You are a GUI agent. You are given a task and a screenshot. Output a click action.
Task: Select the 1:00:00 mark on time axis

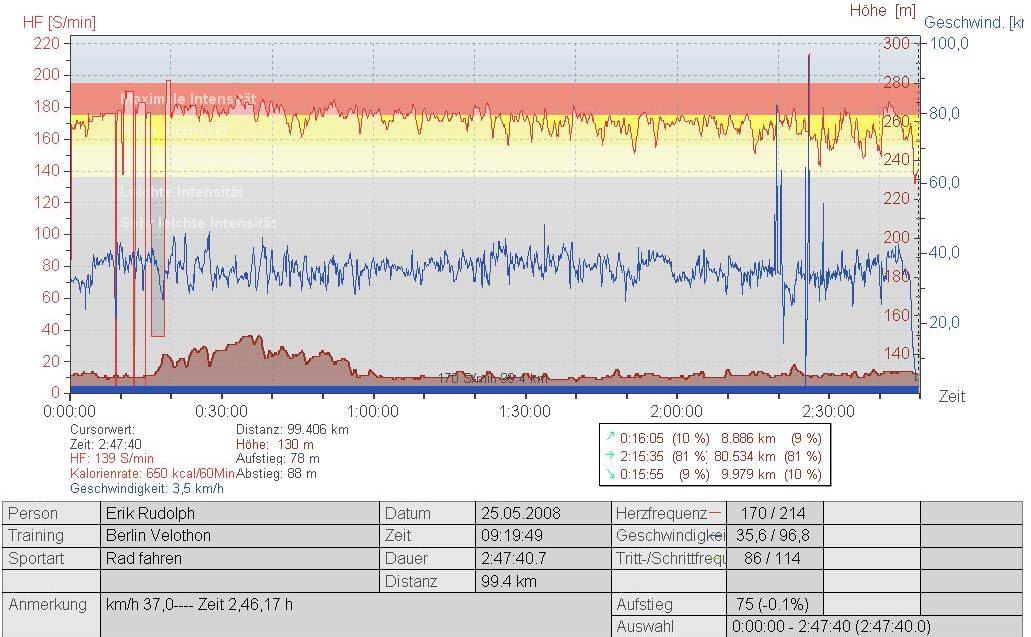[373, 411]
